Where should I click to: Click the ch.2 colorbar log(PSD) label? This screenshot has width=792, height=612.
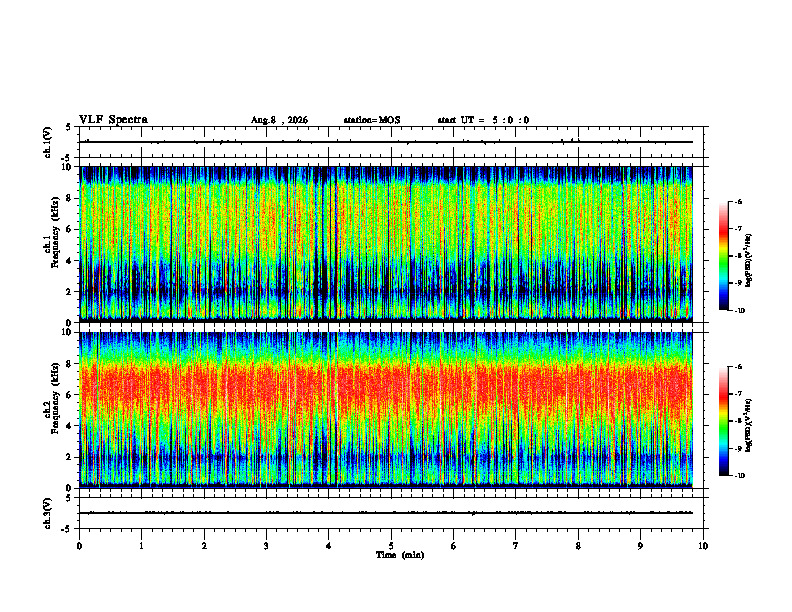click(749, 425)
